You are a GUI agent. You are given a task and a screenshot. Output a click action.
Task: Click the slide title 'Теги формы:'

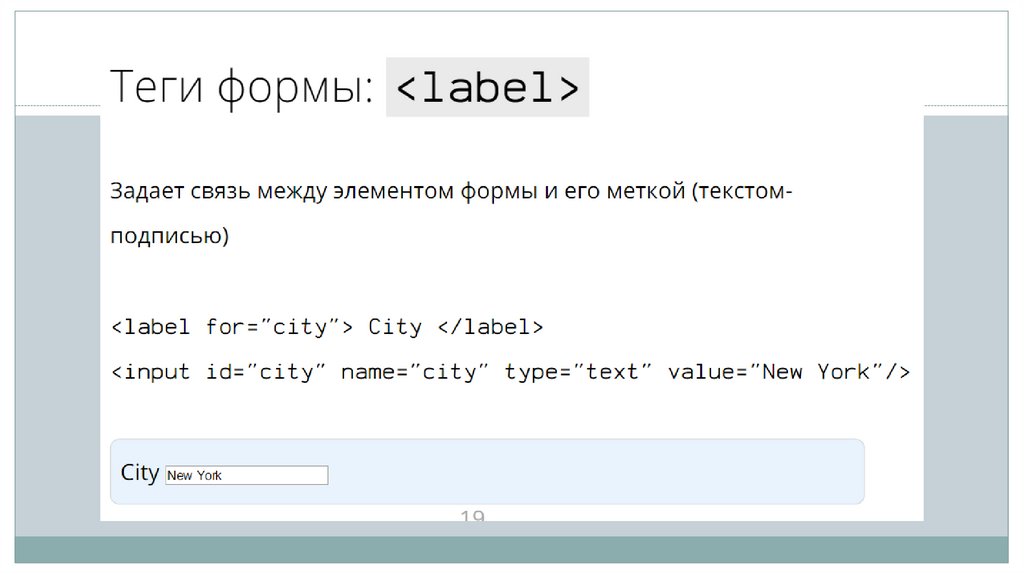242,87
